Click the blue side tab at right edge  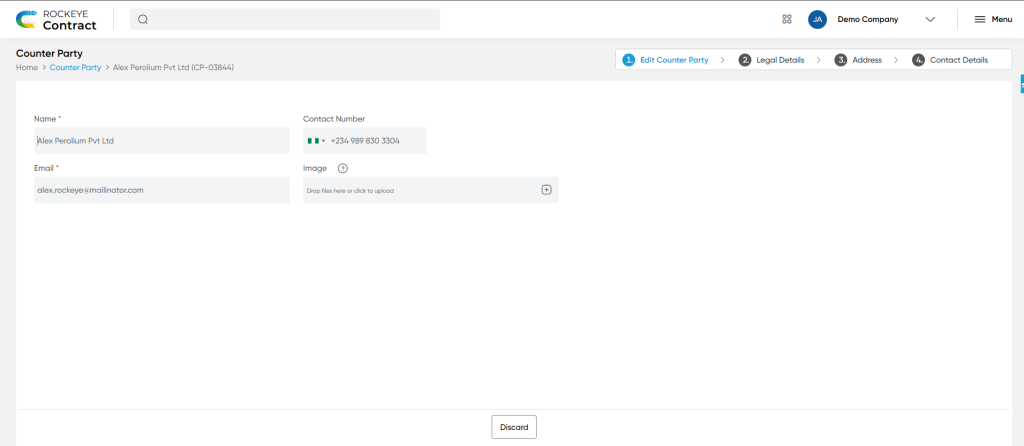1021,84
